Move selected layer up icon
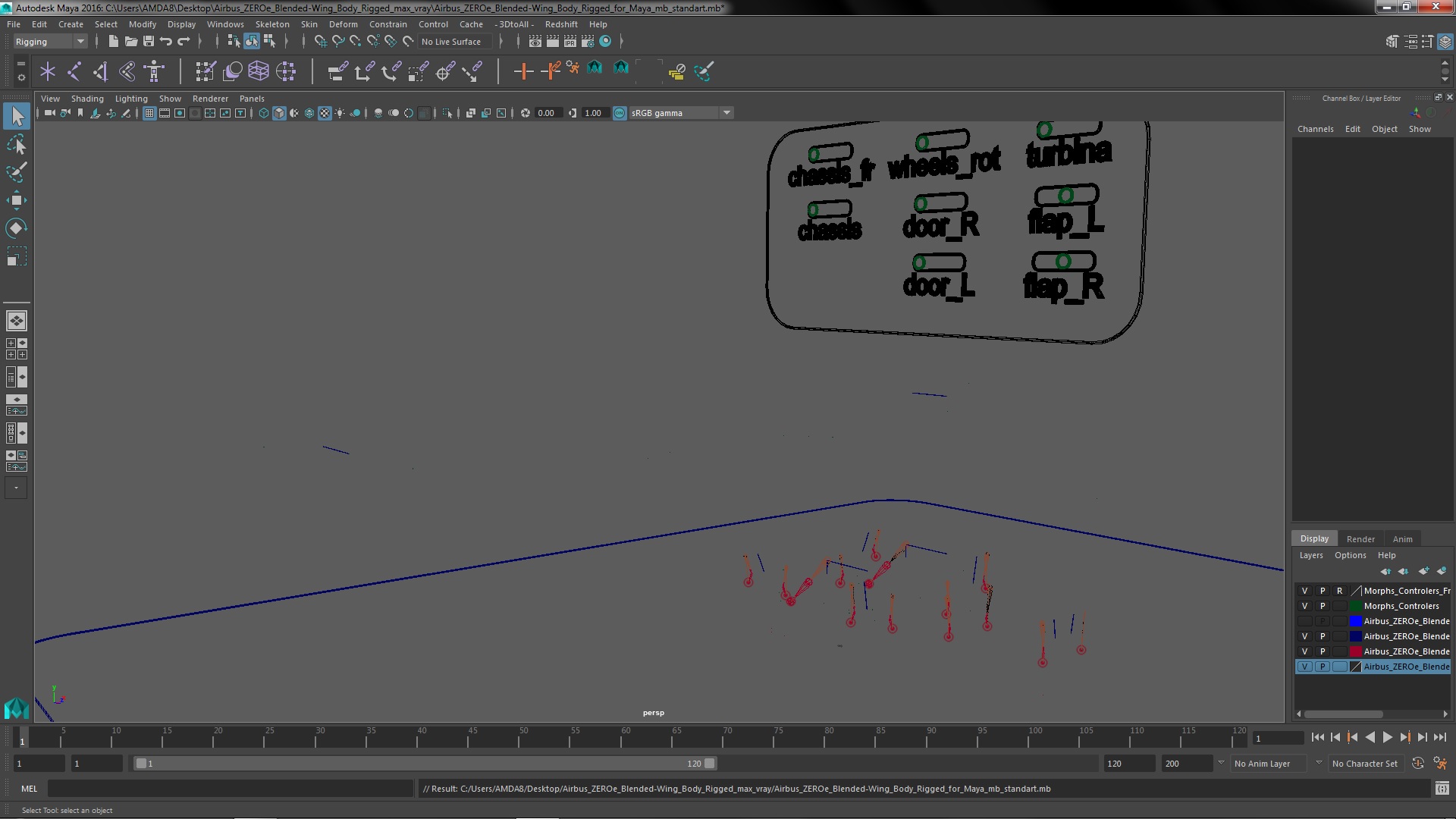The image size is (1456, 819). point(1385,571)
